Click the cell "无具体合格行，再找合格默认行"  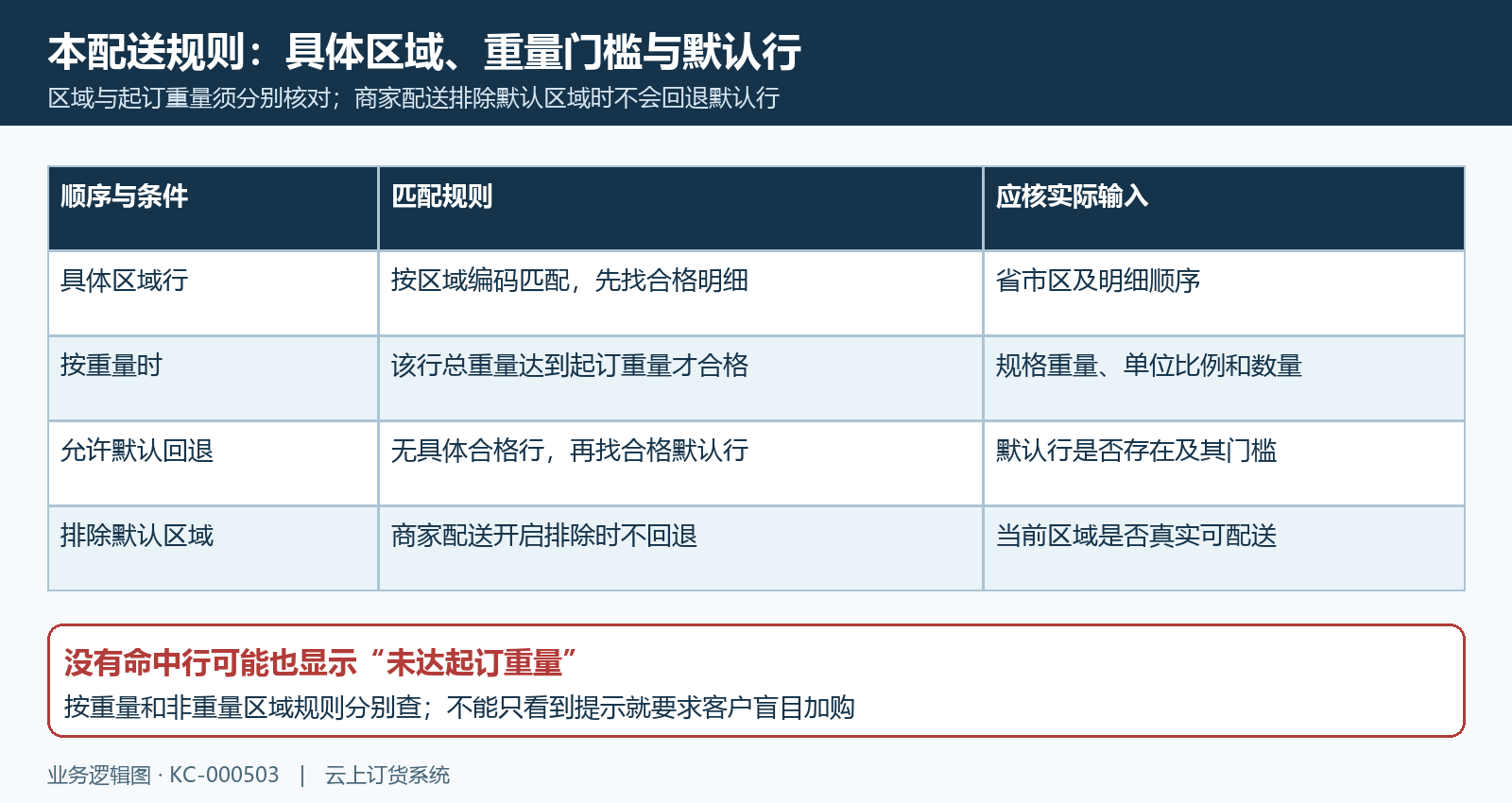680,464
